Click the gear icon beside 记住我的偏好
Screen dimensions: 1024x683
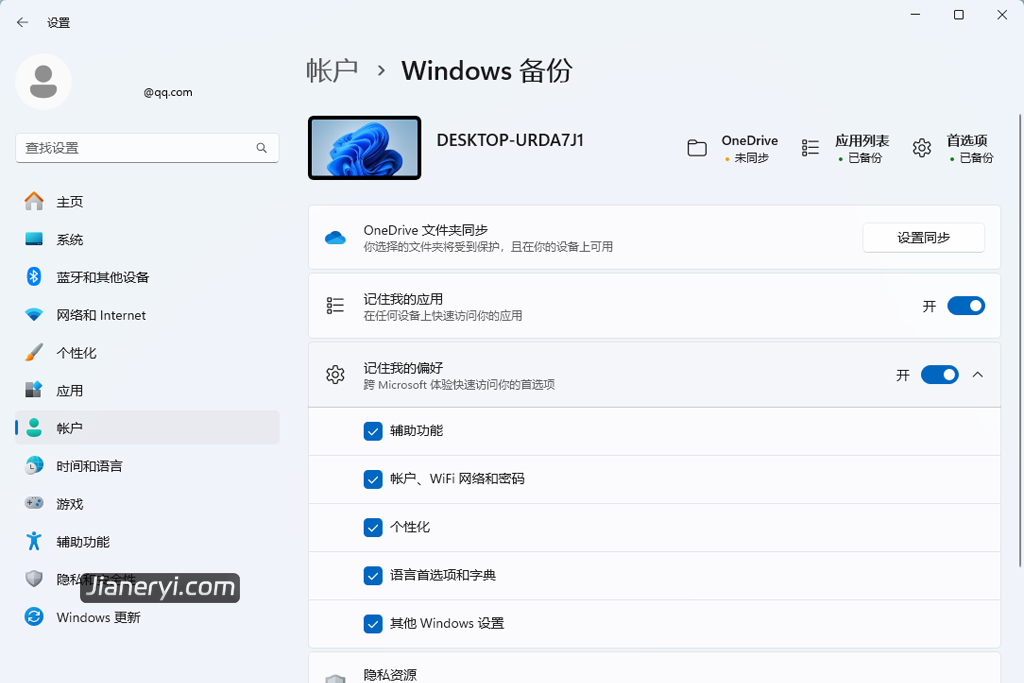point(335,375)
